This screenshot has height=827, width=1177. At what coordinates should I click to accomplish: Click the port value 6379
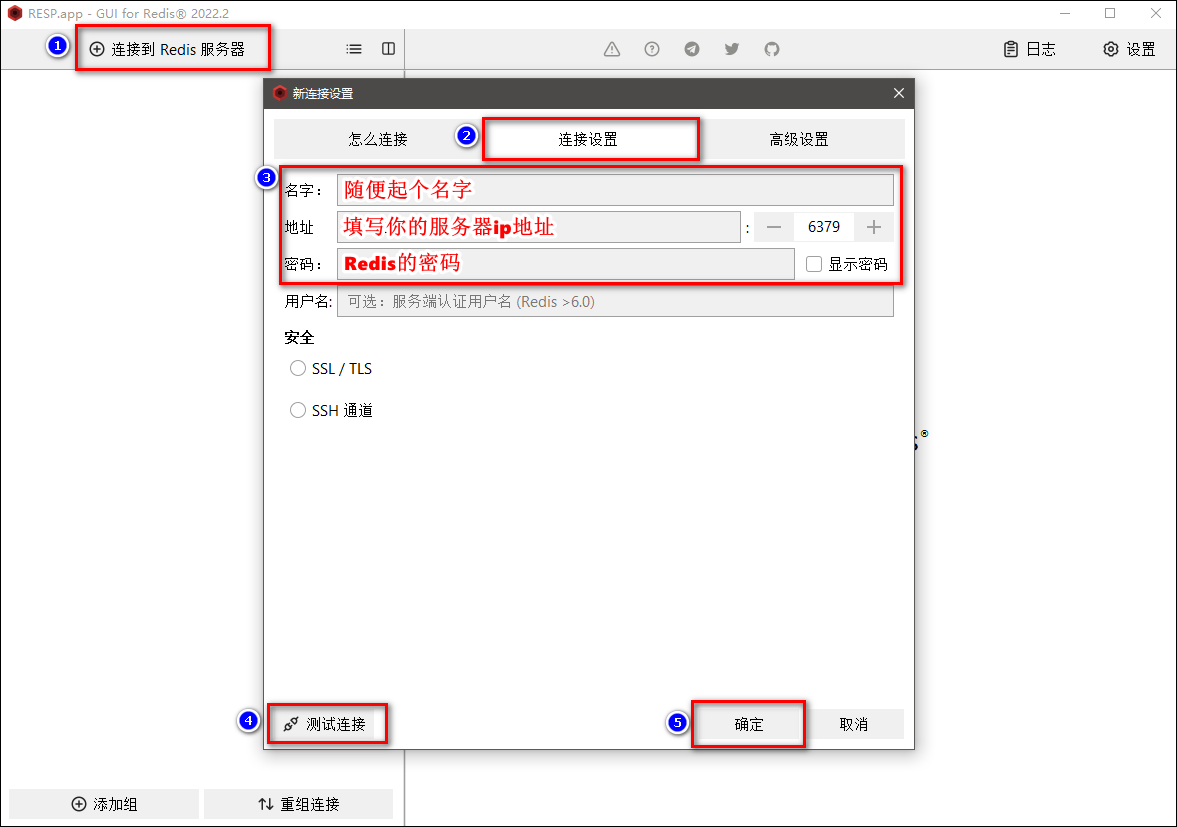pos(823,227)
